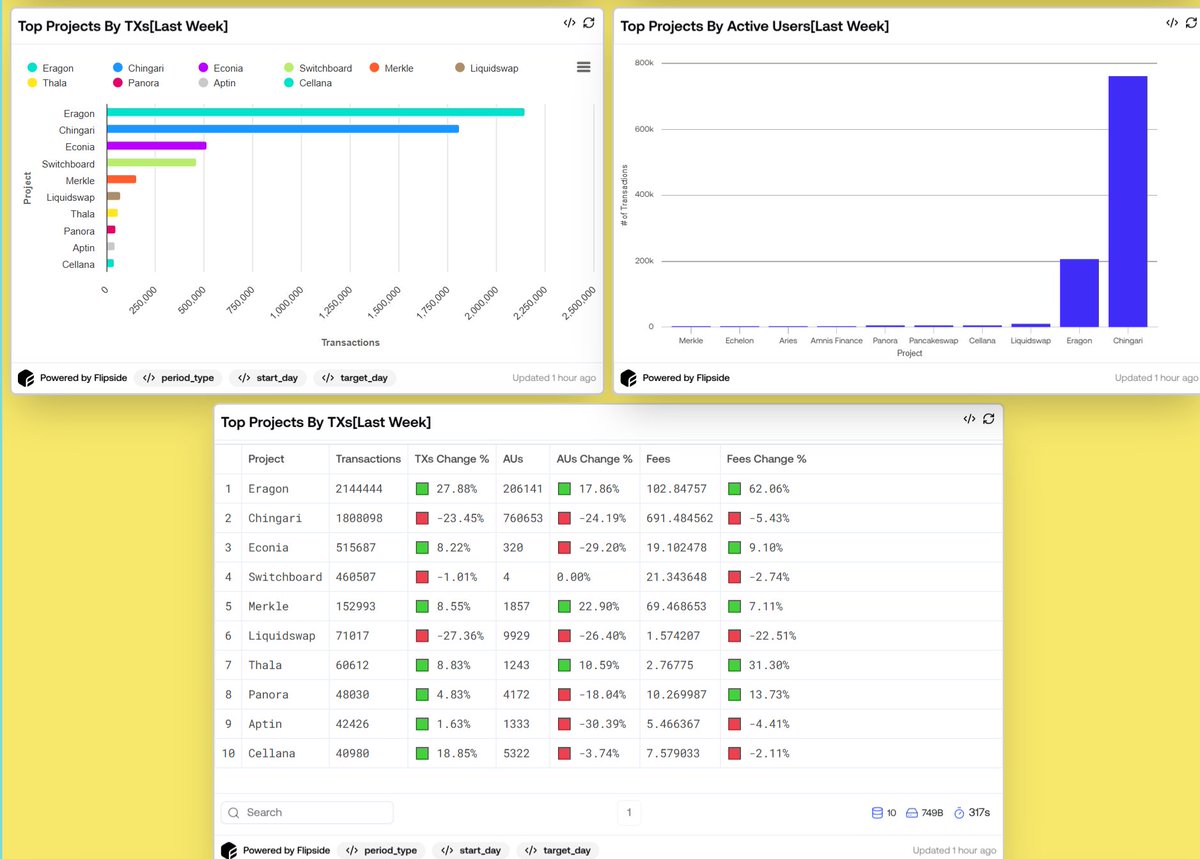Toggle the Merkle legend series
The width and height of the screenshot is (1200, 859).
[391, 68]
